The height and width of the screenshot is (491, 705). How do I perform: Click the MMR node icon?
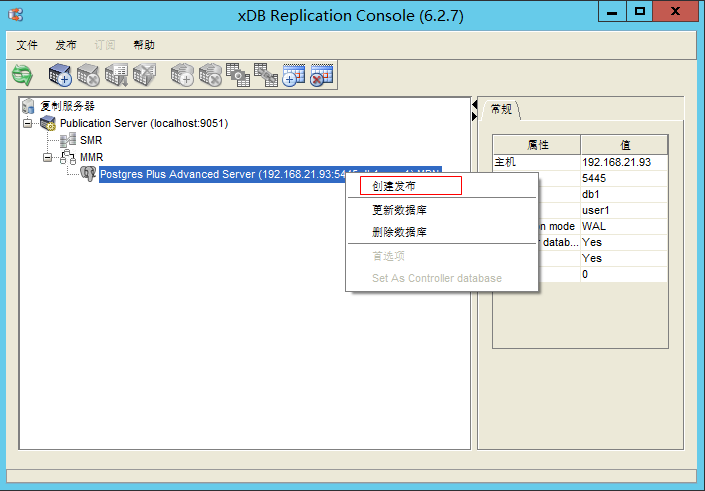[x=68, y=157]
